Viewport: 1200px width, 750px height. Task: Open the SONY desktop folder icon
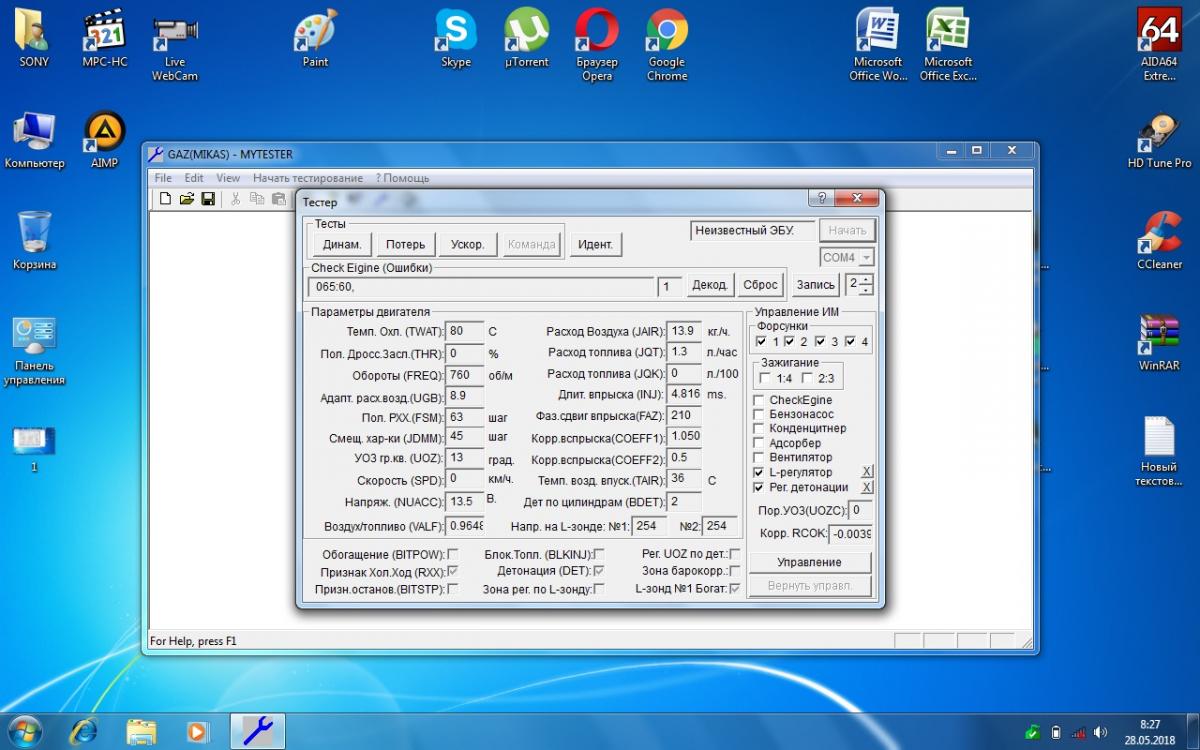coord(34,37)
